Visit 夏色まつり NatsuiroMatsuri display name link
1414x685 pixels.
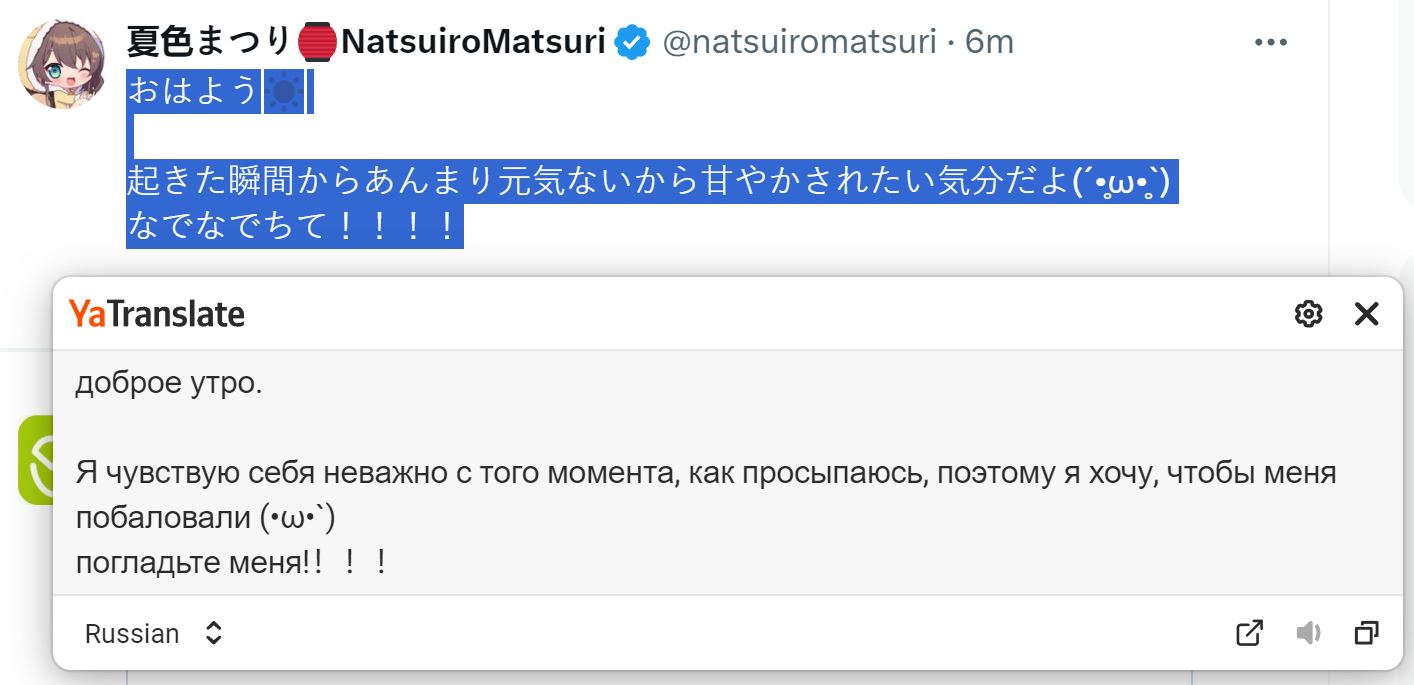point(366,42)
